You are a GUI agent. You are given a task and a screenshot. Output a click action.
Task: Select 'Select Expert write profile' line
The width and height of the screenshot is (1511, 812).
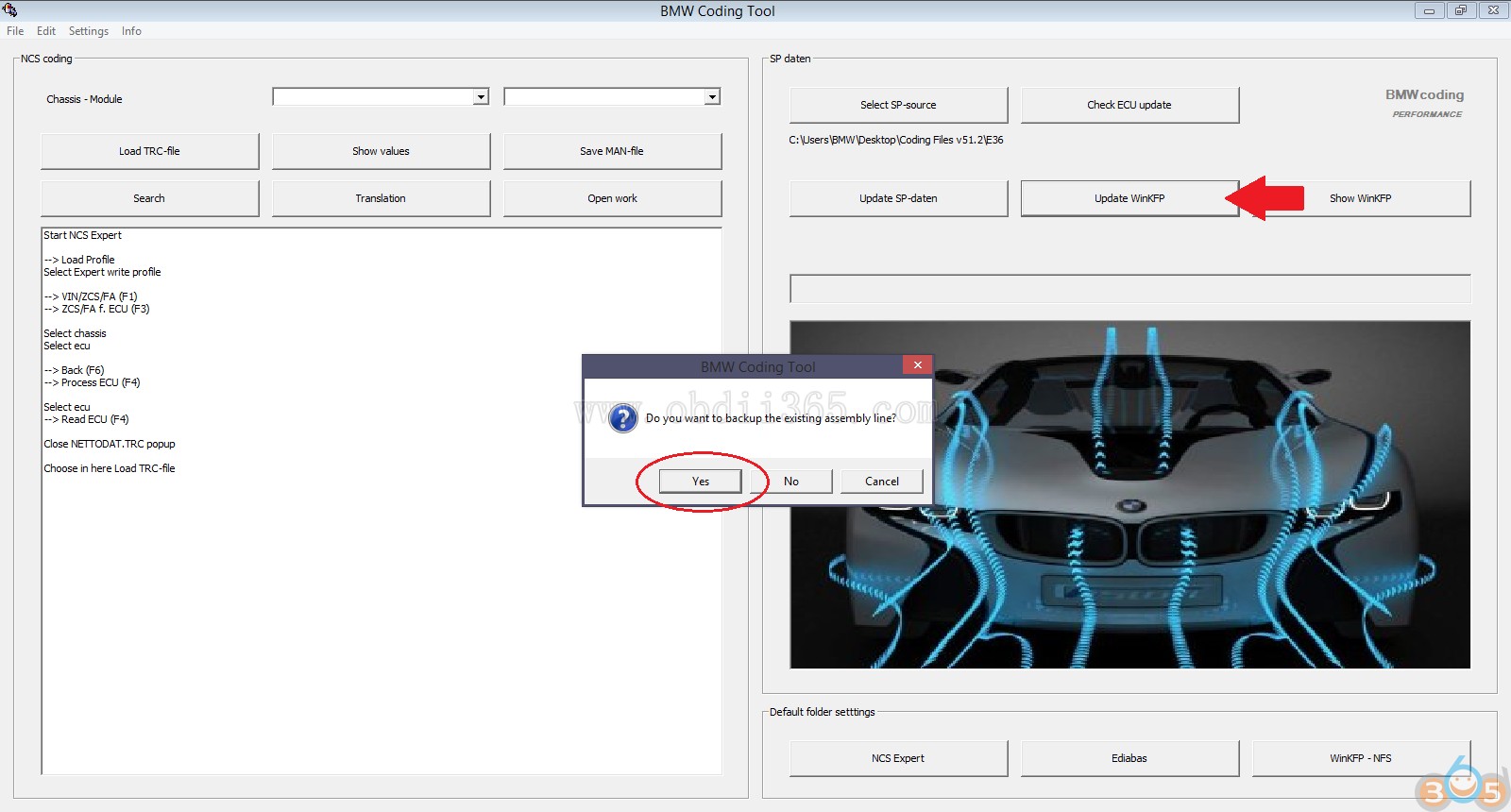102,272
